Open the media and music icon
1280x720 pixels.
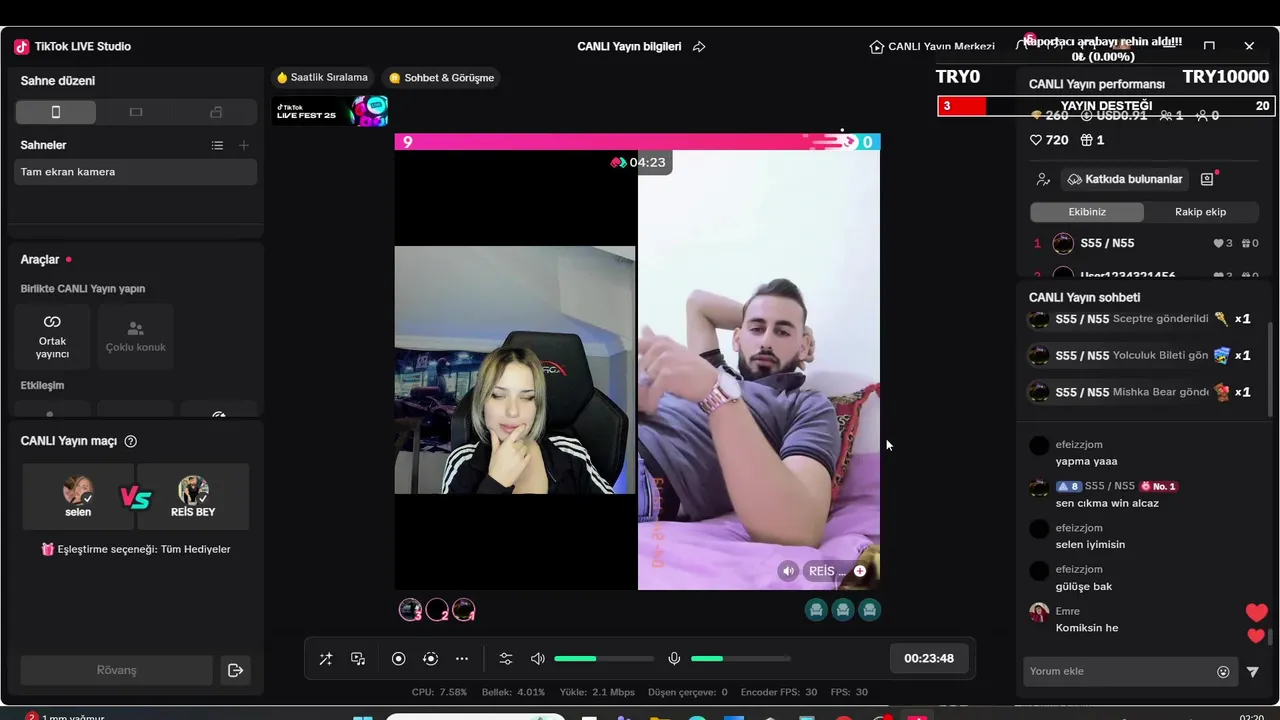(x=358, y=659)
